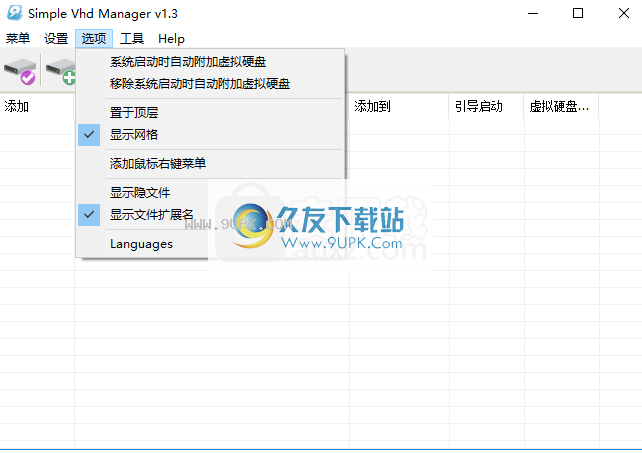This screenshot has height=453, width=642.
Task: Click the Simple Vhd Manager app icon in title bar
Action: pos(15,13)
